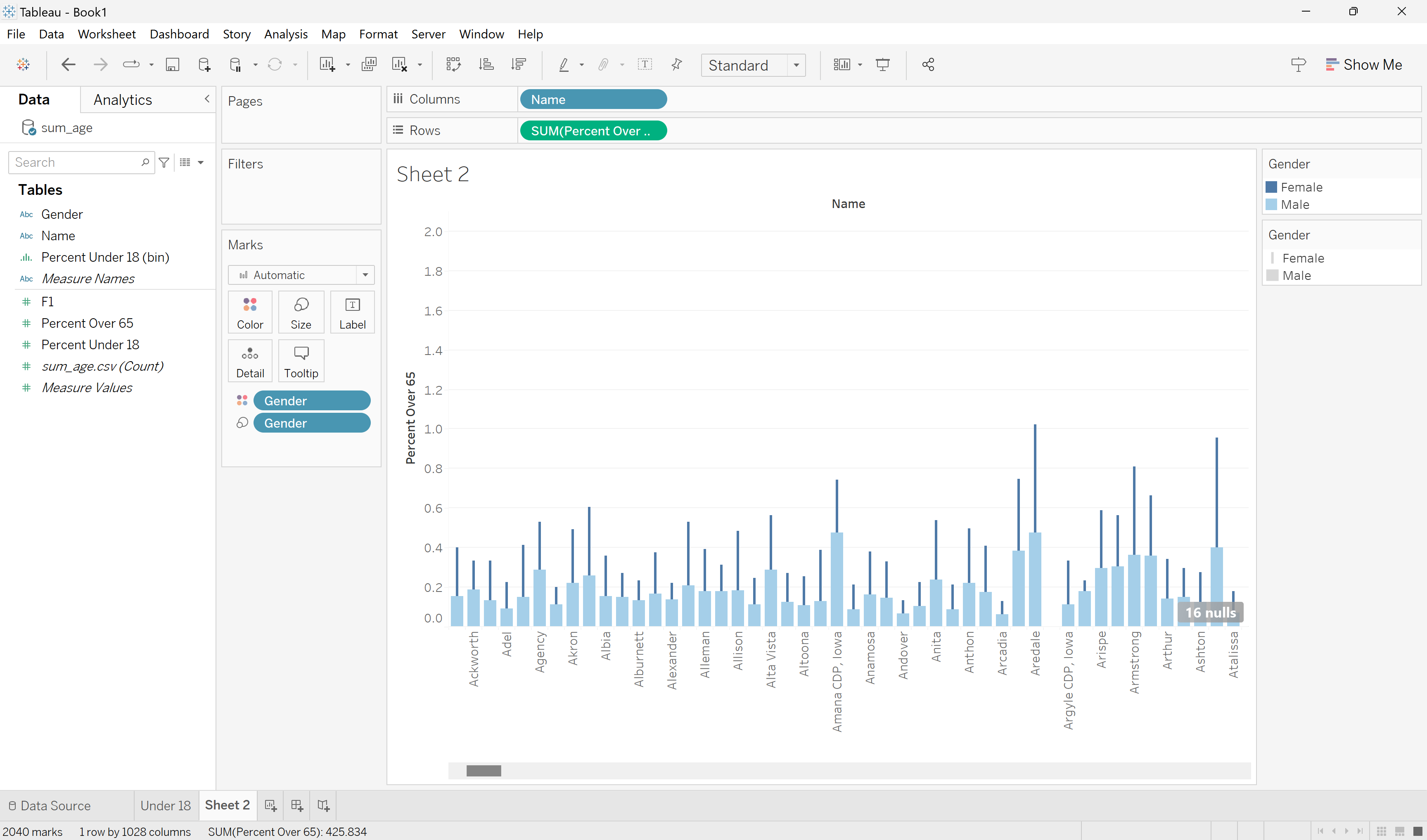Switch to the Under 18 sheet tab

coord(165,805)
